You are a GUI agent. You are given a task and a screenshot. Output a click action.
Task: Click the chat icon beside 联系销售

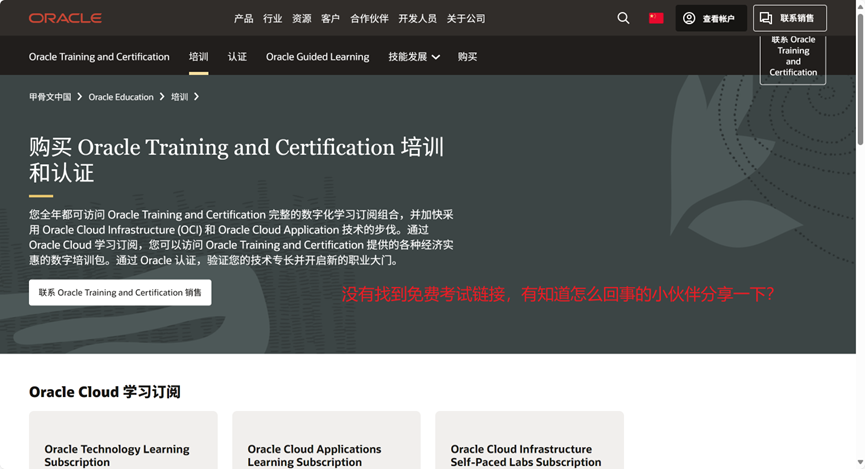[x=766, y=18]
